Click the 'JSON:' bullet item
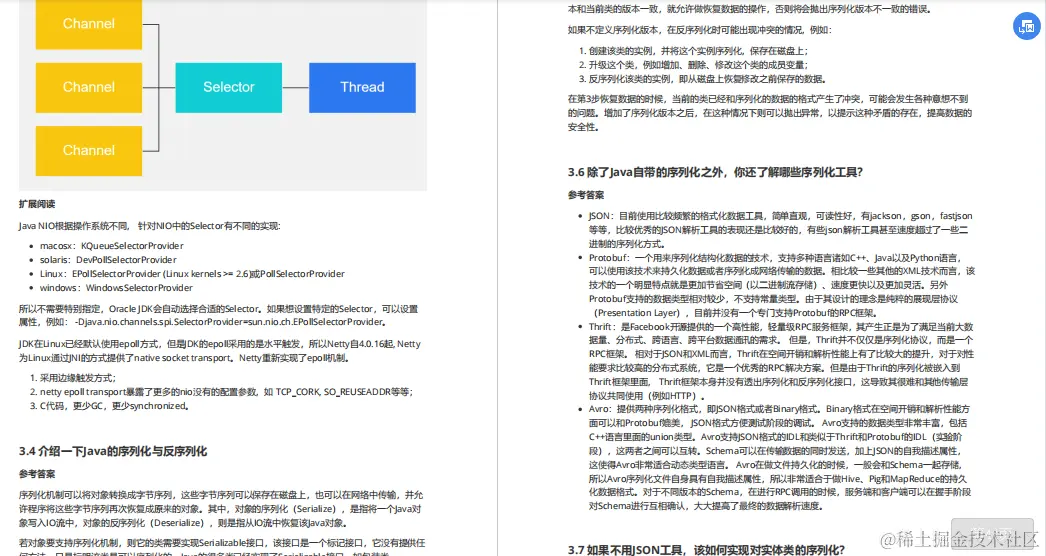 pos(780,230)
